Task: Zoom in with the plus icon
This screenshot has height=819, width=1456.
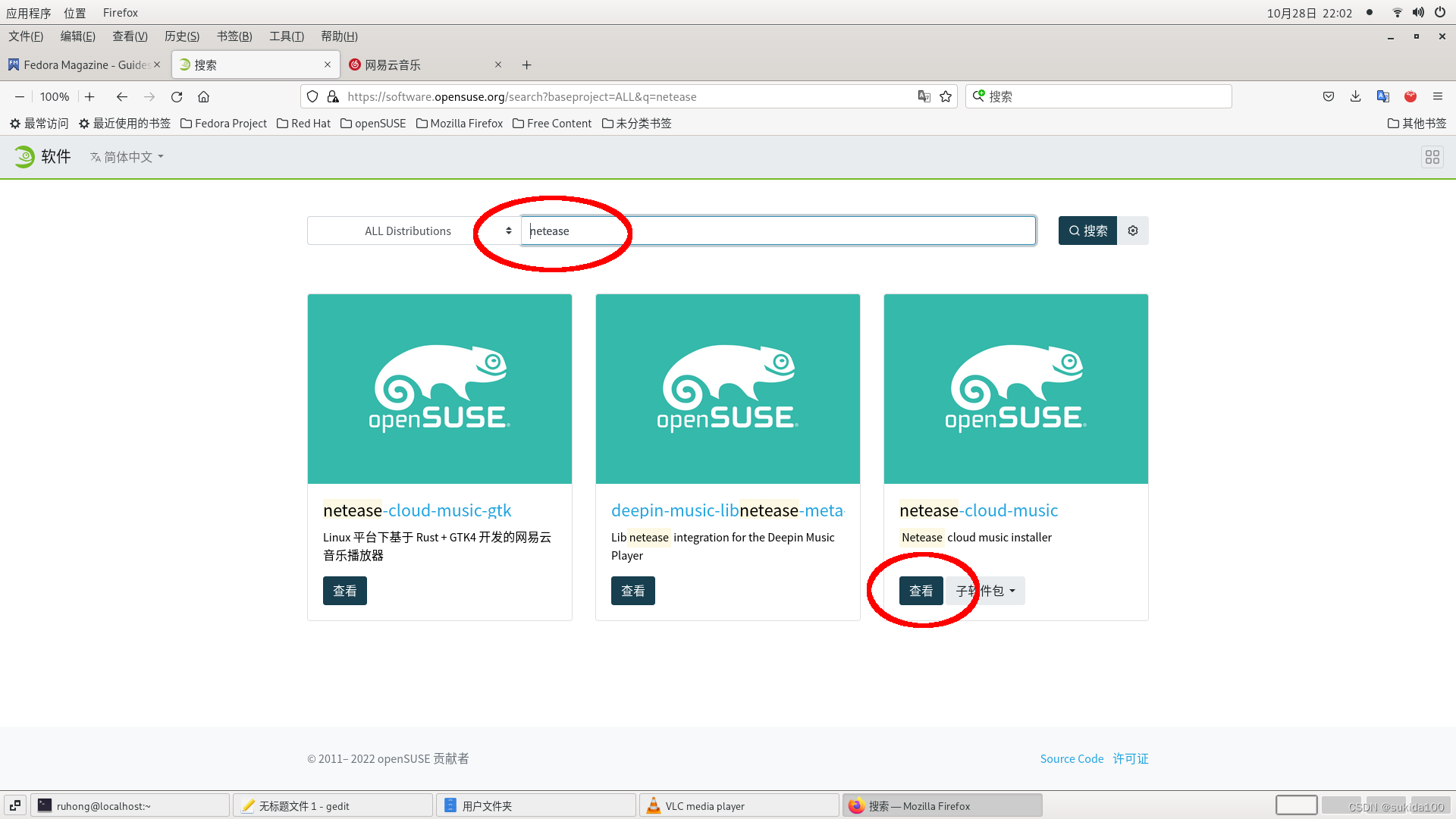Action: coord(89,96)
